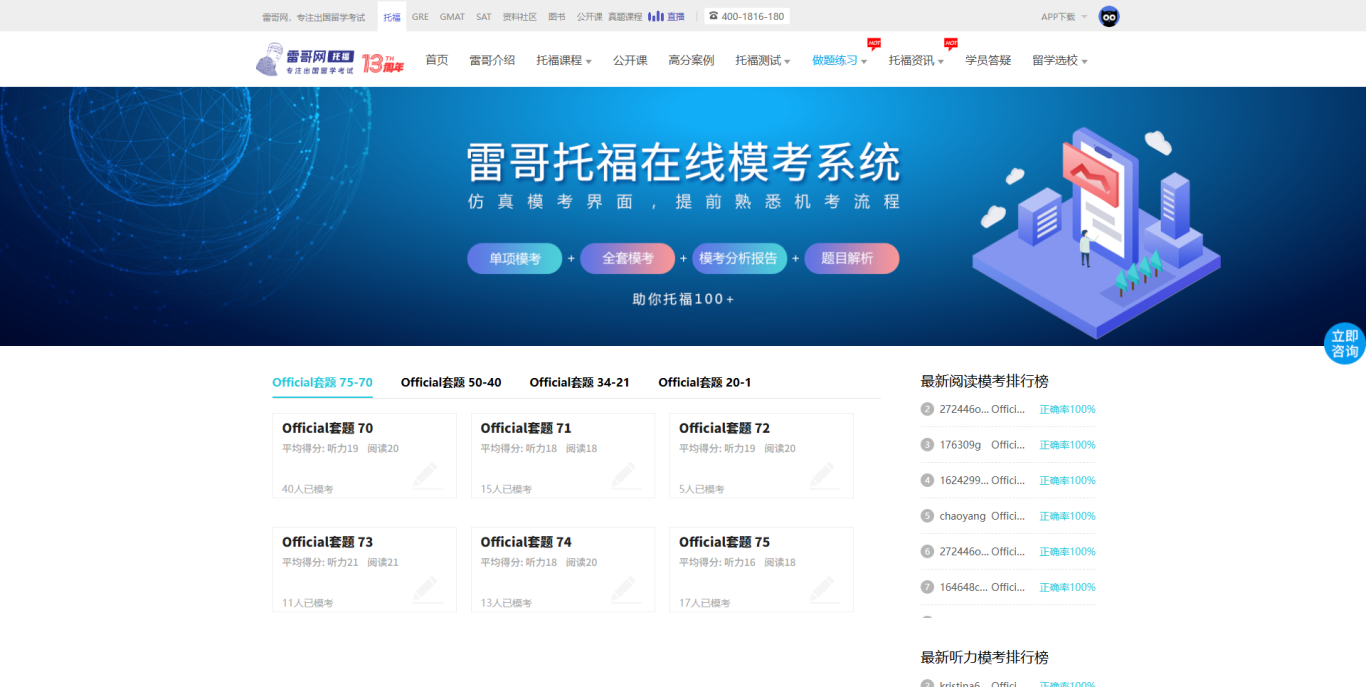Click the 立即咨询 floating chat bubble
This screenshot has width=1366, height=687.
(x=1344, y=344)
